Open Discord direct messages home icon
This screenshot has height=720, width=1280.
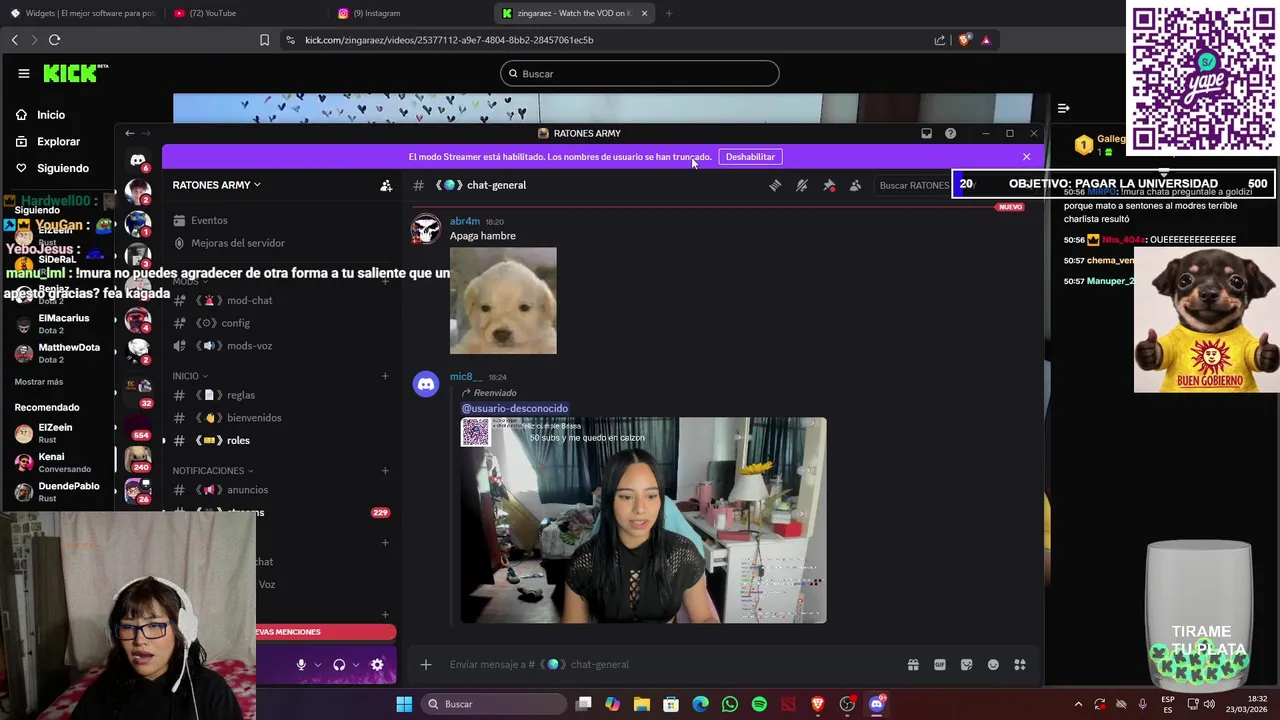tap(138, 160)
